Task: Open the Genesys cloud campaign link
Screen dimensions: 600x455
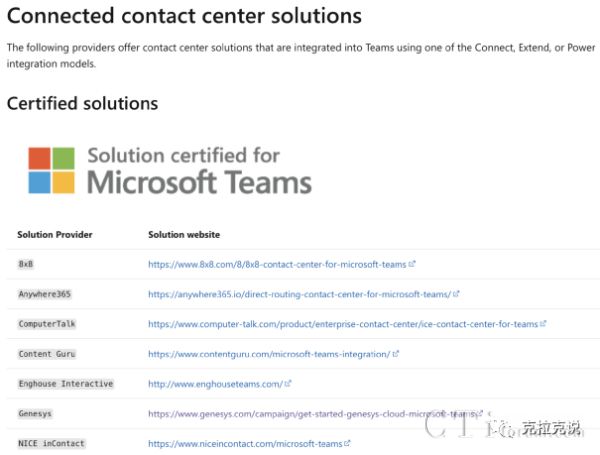Action: pyautogui.click(x=312, y=414)
